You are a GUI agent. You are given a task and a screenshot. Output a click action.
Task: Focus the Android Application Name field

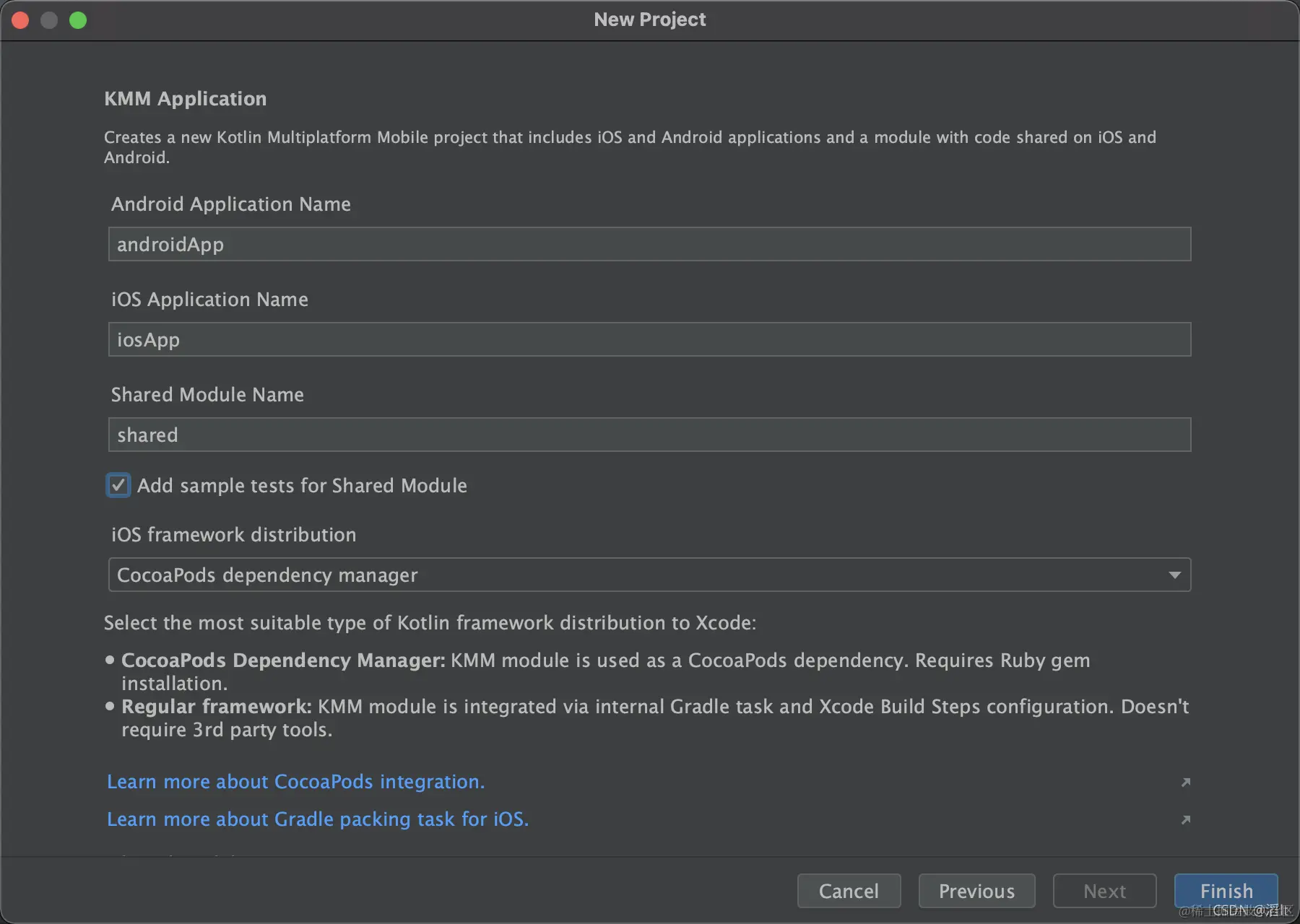click(649, 245)
